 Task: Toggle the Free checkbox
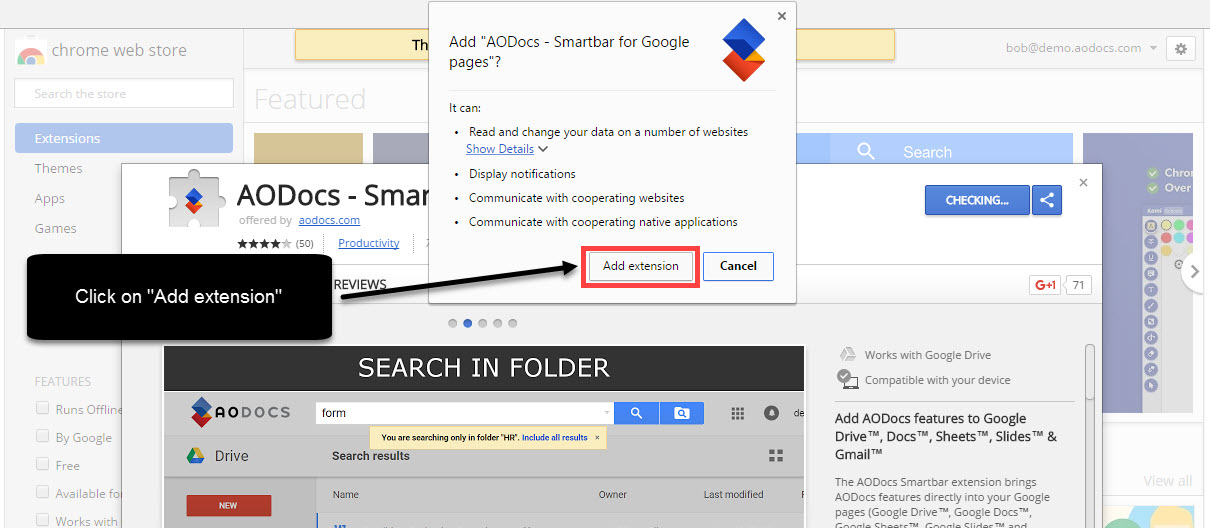(x=43, y=464)
